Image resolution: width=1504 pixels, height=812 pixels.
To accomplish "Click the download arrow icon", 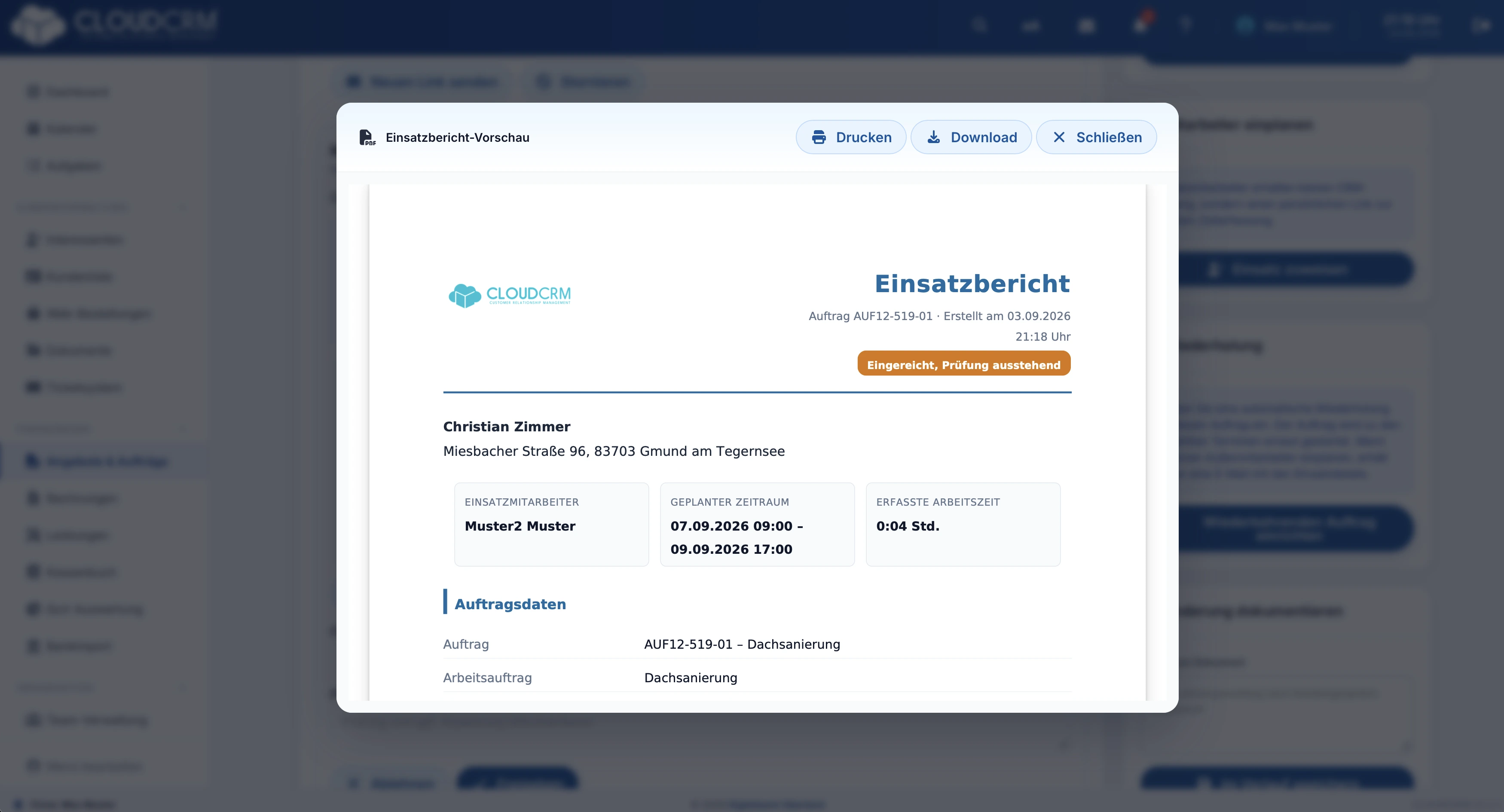I will [x=934, y=137].
